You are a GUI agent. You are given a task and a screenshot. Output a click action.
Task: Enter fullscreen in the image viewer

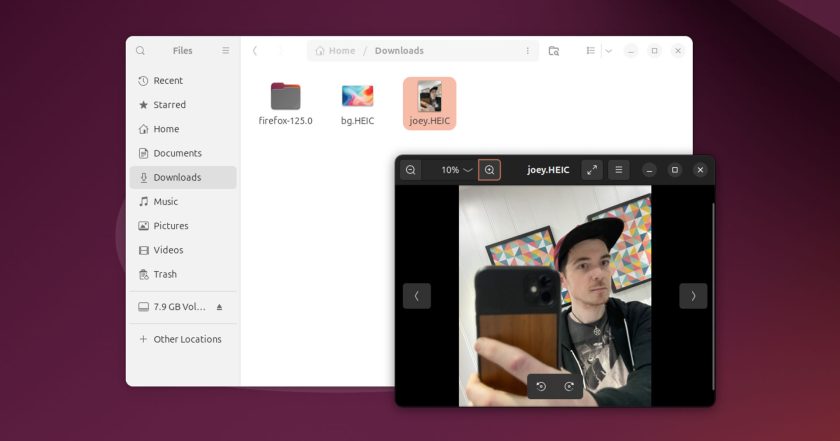[592, 170]
